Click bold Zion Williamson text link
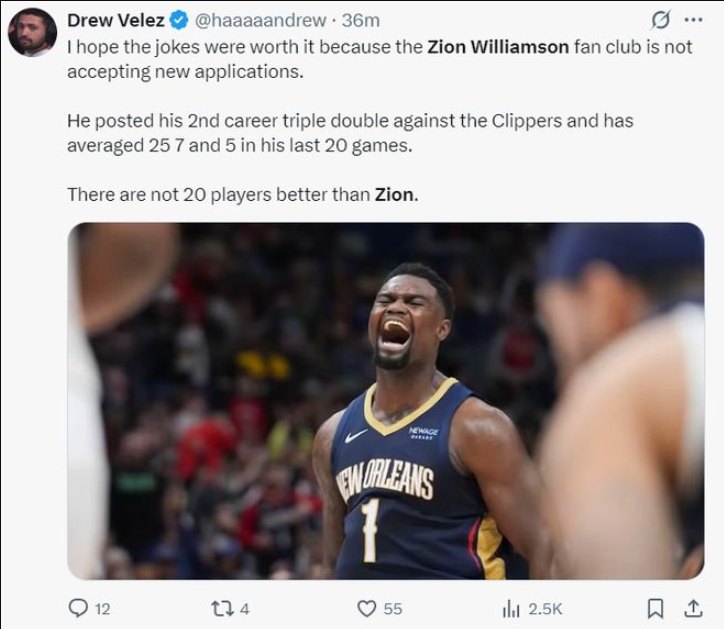Image resolution: width=724 pixels, height=629 pixels. click(x=498, y=47)
